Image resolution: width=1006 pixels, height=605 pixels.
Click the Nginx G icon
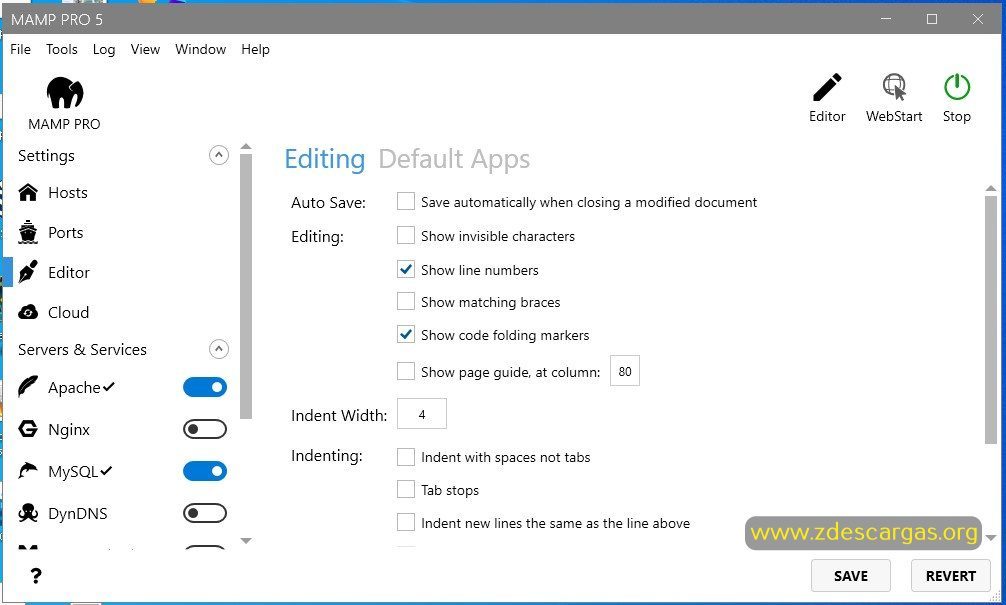click(x=28, y=429)
